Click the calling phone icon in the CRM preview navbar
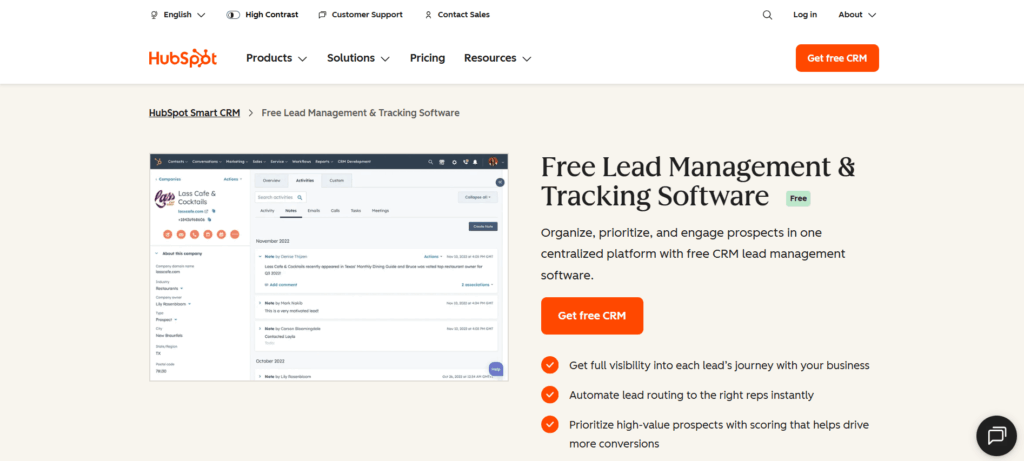Image resolution: width=1024 pixels, height=461 pixels. (x=466, y=162)
